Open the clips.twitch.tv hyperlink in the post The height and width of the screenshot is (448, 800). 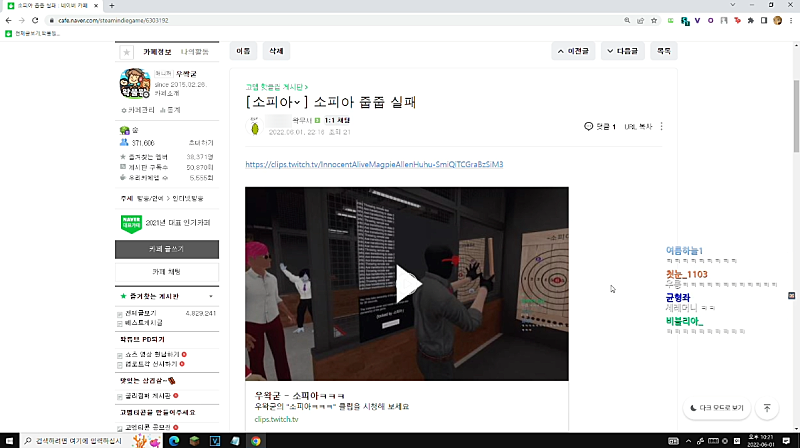click(x=374, y=164)
